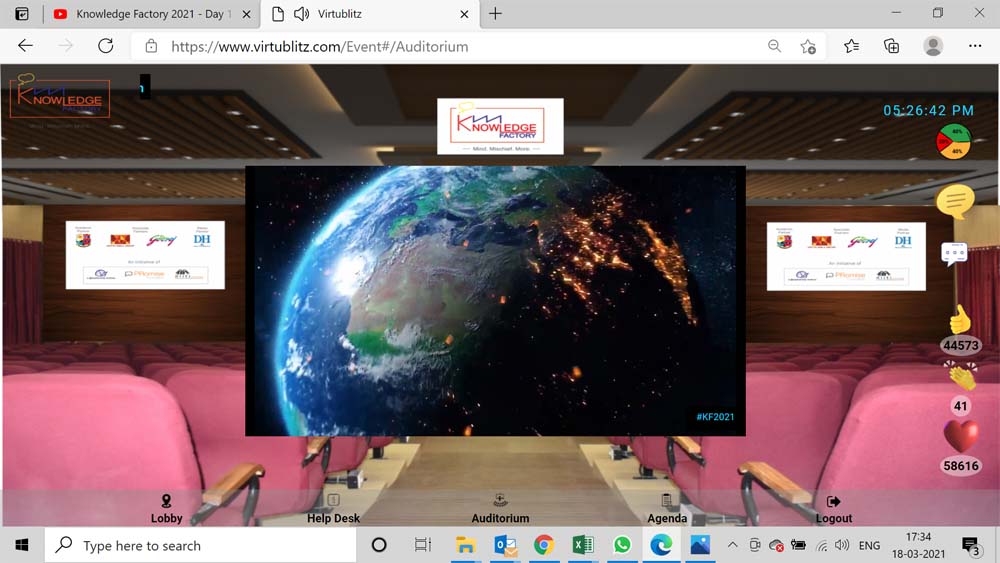The height and width of the screenshot is (563, 1000).
Task: Open the white Q&A speech bubble icon
Action: (954, 254)
